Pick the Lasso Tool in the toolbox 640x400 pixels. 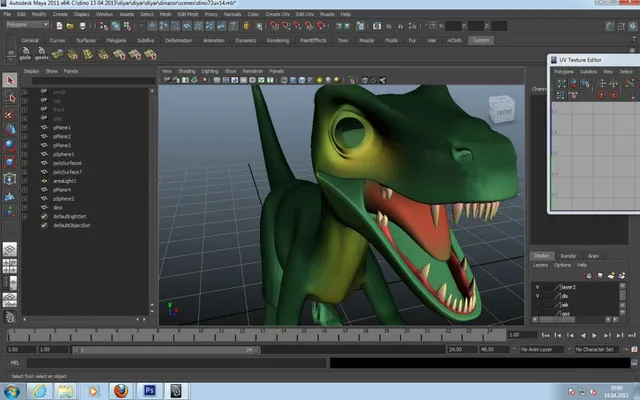[x=10, y=97]
